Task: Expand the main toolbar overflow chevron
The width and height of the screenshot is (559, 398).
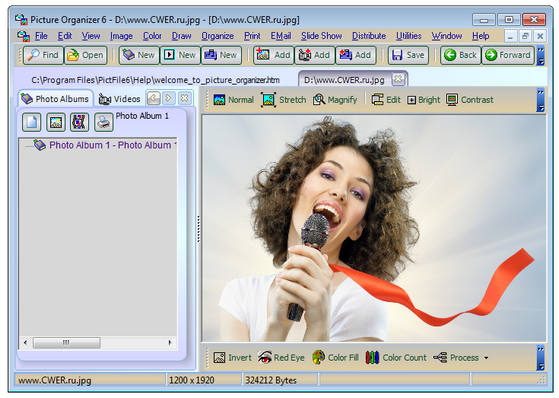Action: (x=541, y=56)
